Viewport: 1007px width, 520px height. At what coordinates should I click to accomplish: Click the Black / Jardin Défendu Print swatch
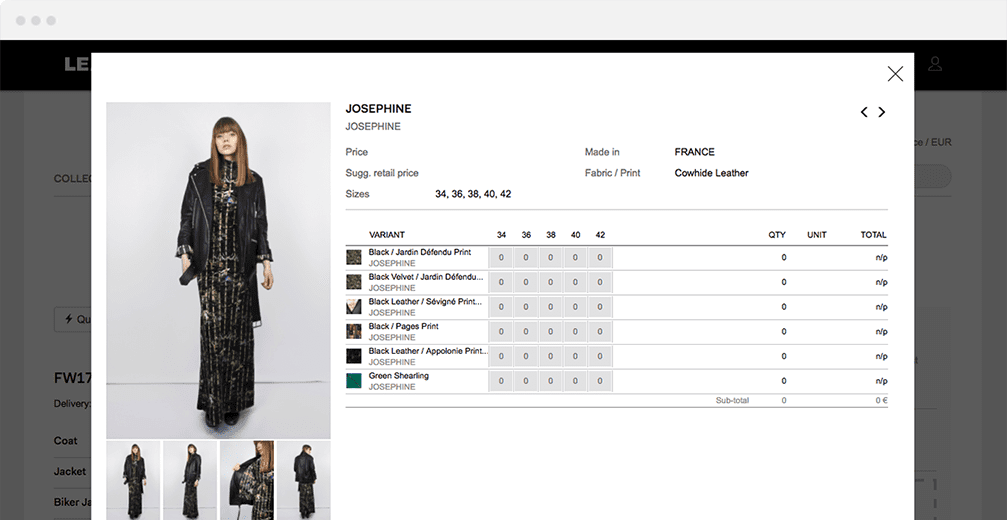tap(353, 257)
